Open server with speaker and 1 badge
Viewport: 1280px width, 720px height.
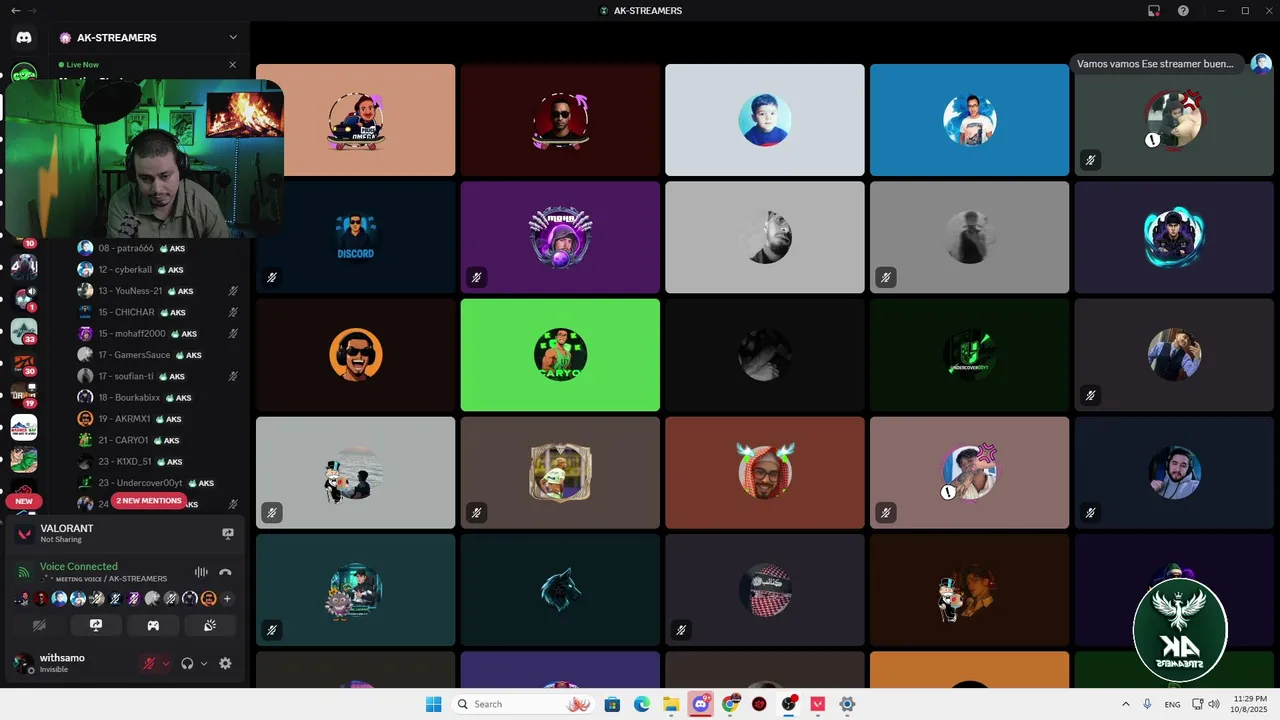click(x=24, y=298)
